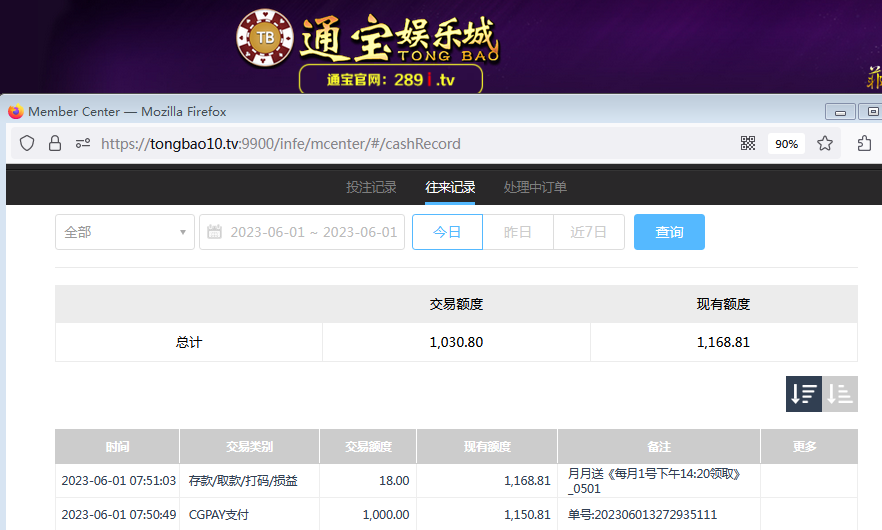This screenshot has width=882, height=530.
Task: Expand the 全部 transaction type dropdown
Action: 125,232
